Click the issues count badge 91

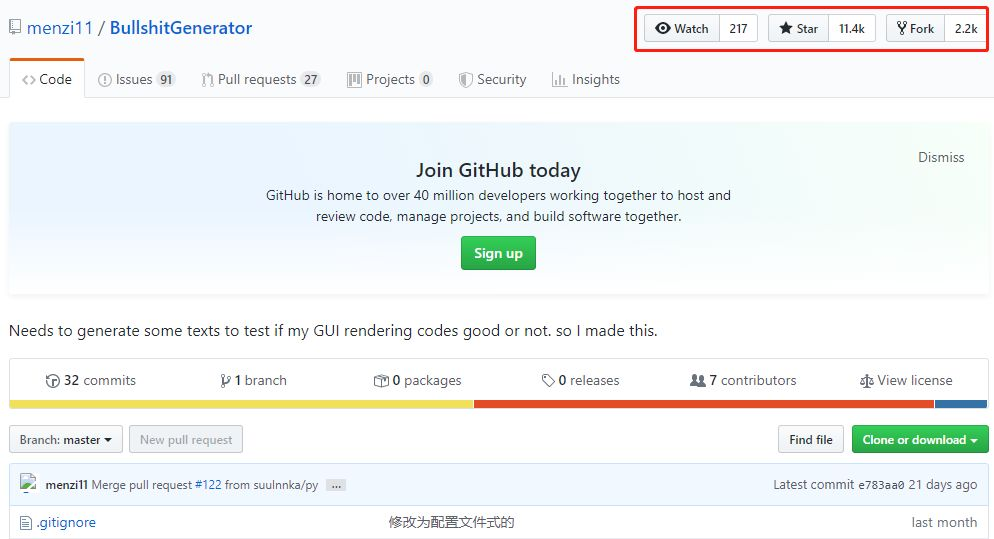pyautogui.click(x=166, y=79)
